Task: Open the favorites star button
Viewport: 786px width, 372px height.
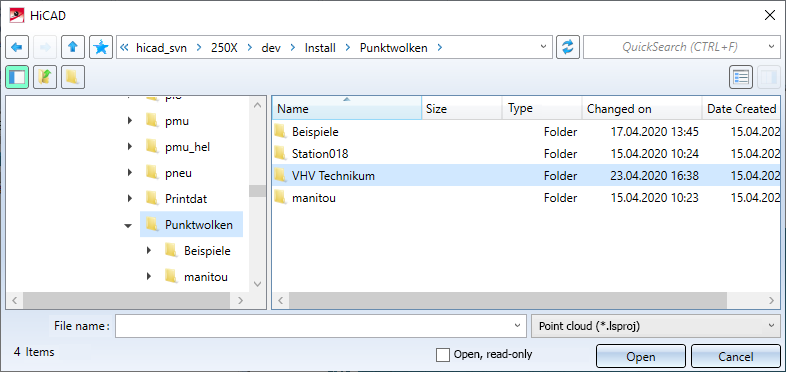Action: pos(101,47)
